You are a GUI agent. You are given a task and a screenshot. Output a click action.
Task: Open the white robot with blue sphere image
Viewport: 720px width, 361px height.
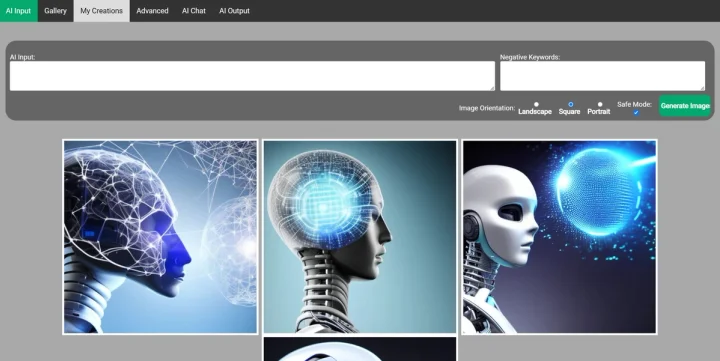559,237
